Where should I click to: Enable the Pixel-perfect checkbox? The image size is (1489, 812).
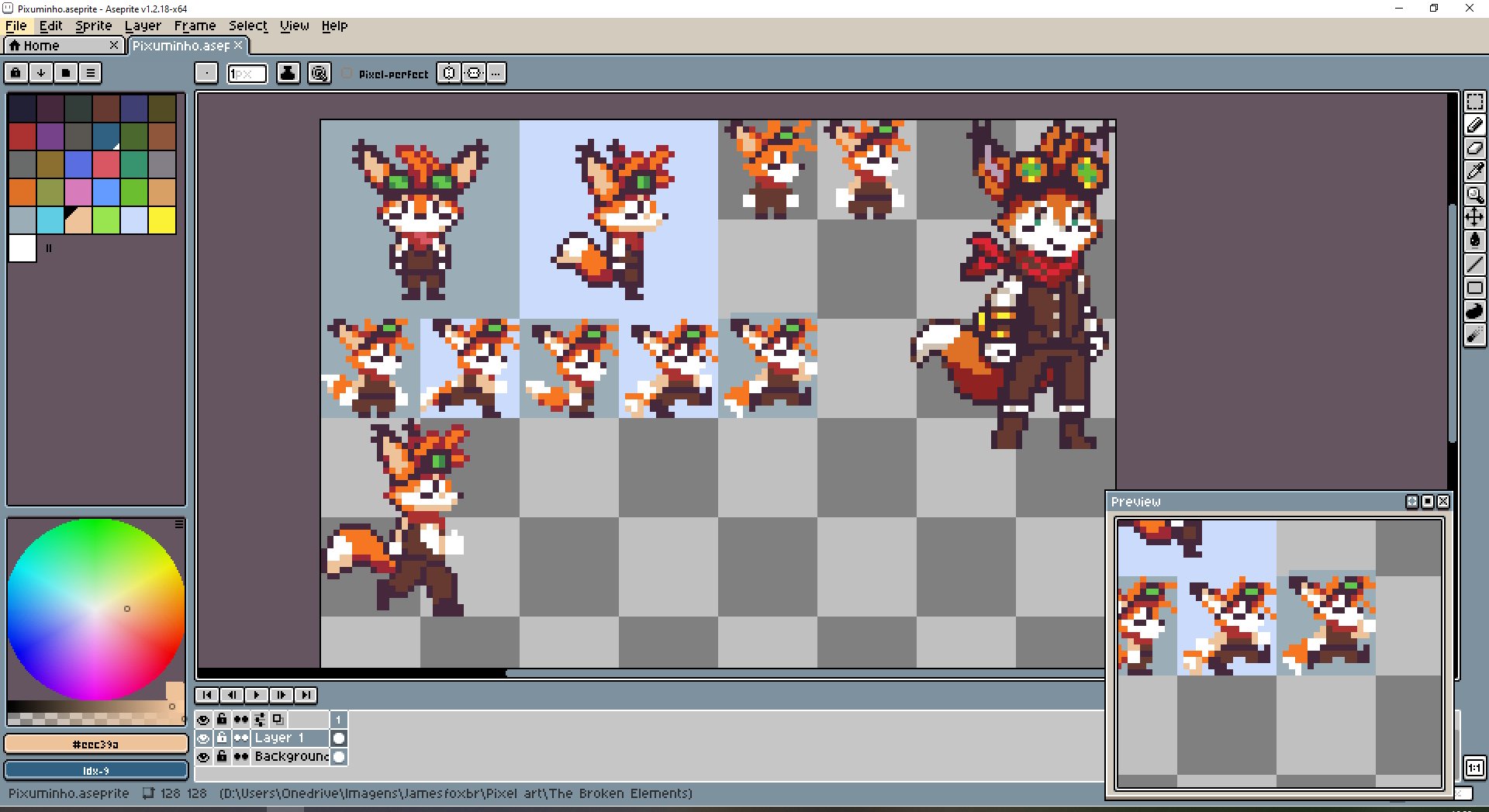tap(347, 74)
